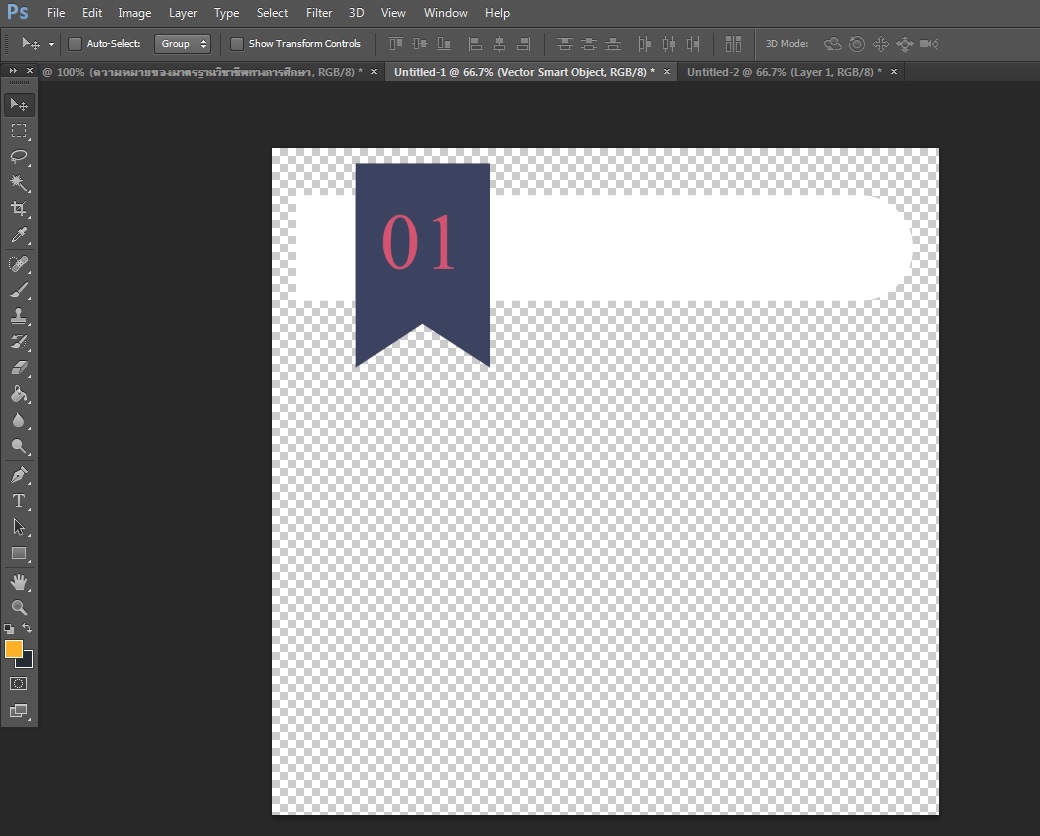The width and height of the screenshot is (1040, 836).
Task: Swap foreground and background colors
Action: click(x=28, y=628)
